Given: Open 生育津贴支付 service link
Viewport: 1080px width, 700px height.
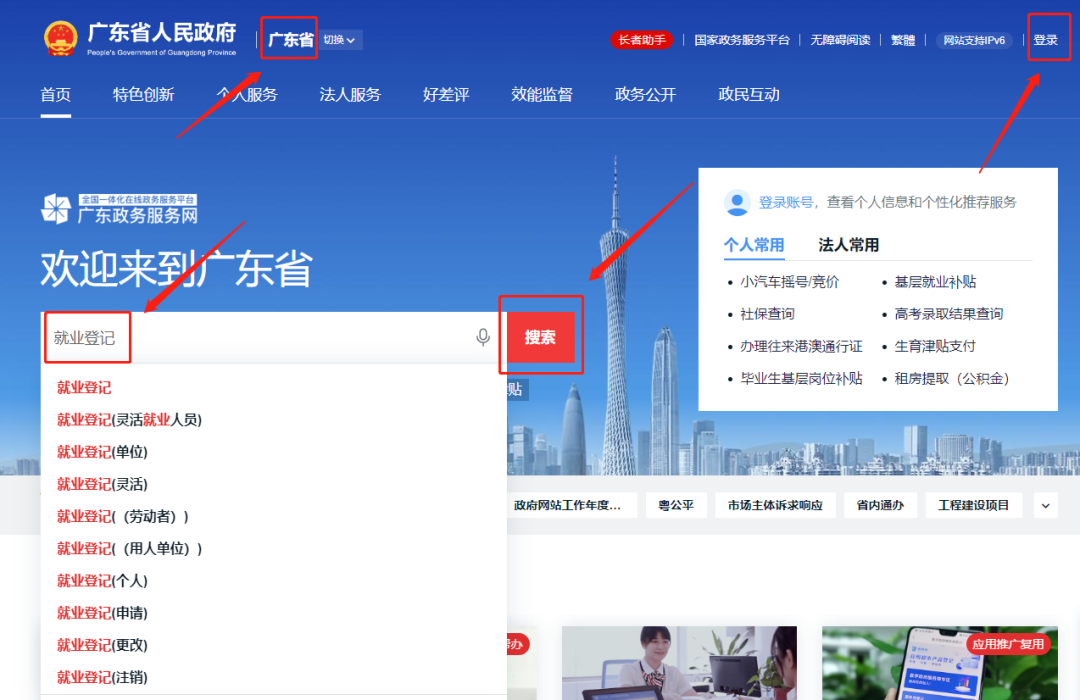Looking at the screenshot, I should [935, 347].
